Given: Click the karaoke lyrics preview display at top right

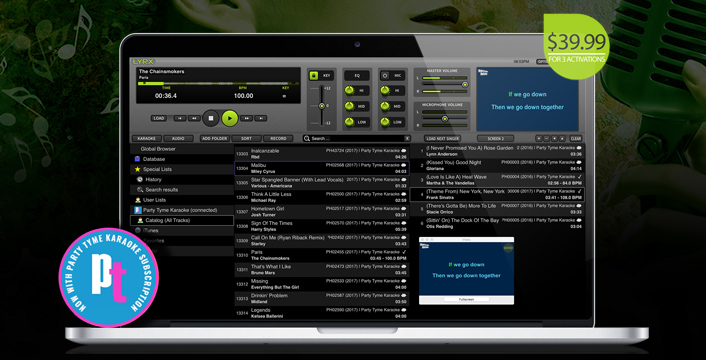Looking at the screenshot, I should click(527, 99).
